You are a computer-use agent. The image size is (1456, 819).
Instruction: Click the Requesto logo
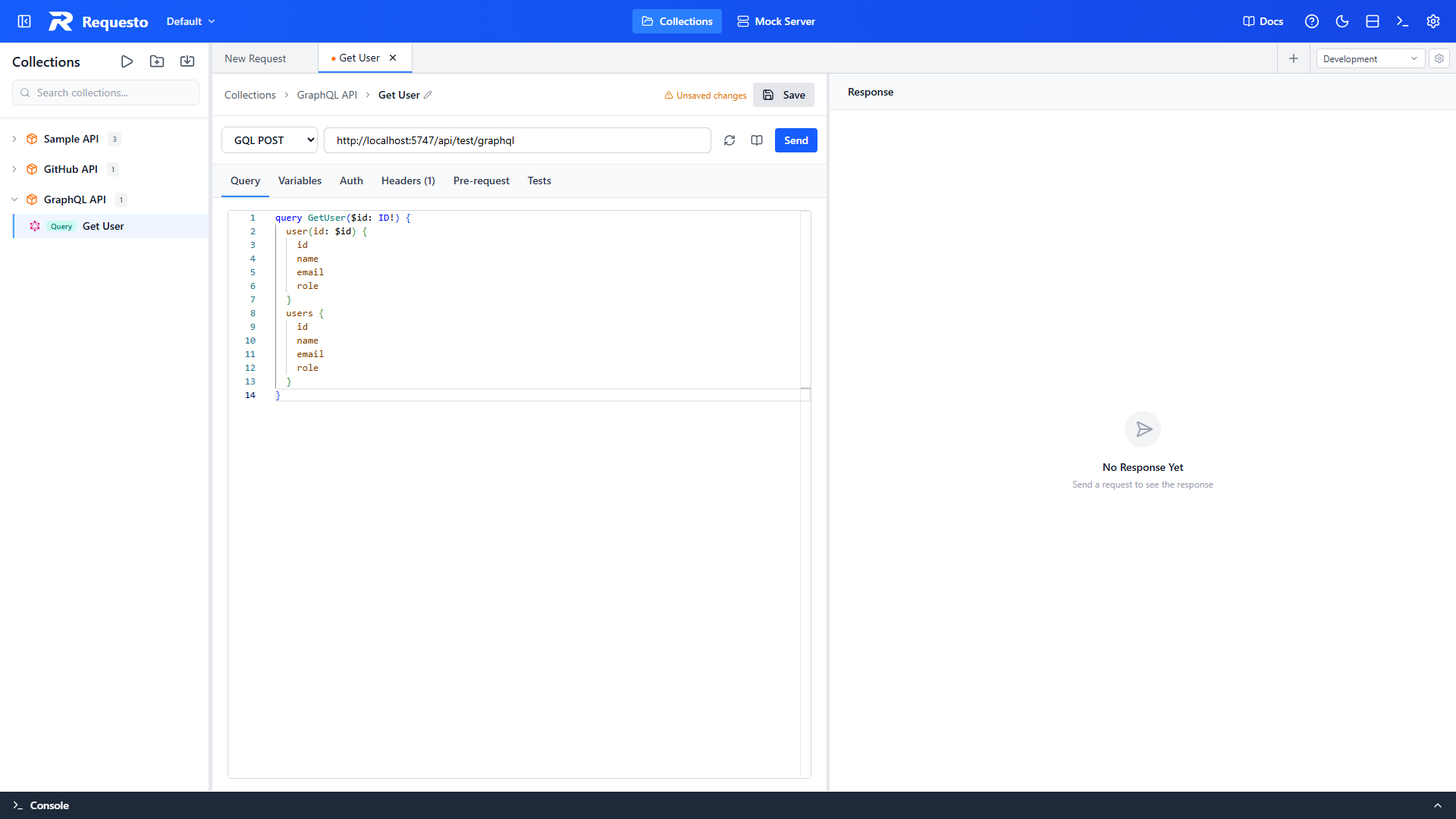pos(99,21)
